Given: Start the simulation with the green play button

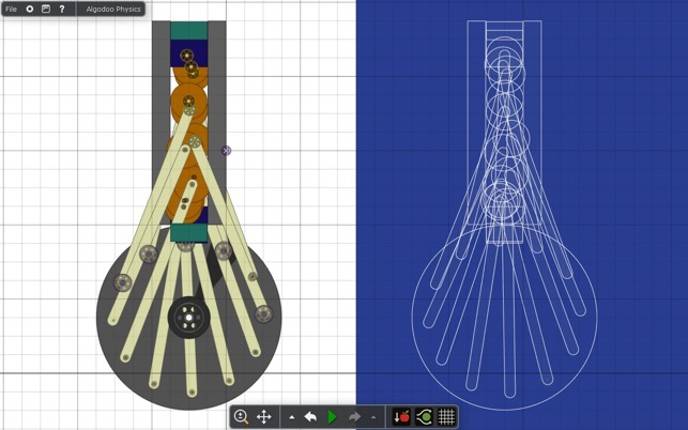Looking at the screenshot, I should click(332, 417).
